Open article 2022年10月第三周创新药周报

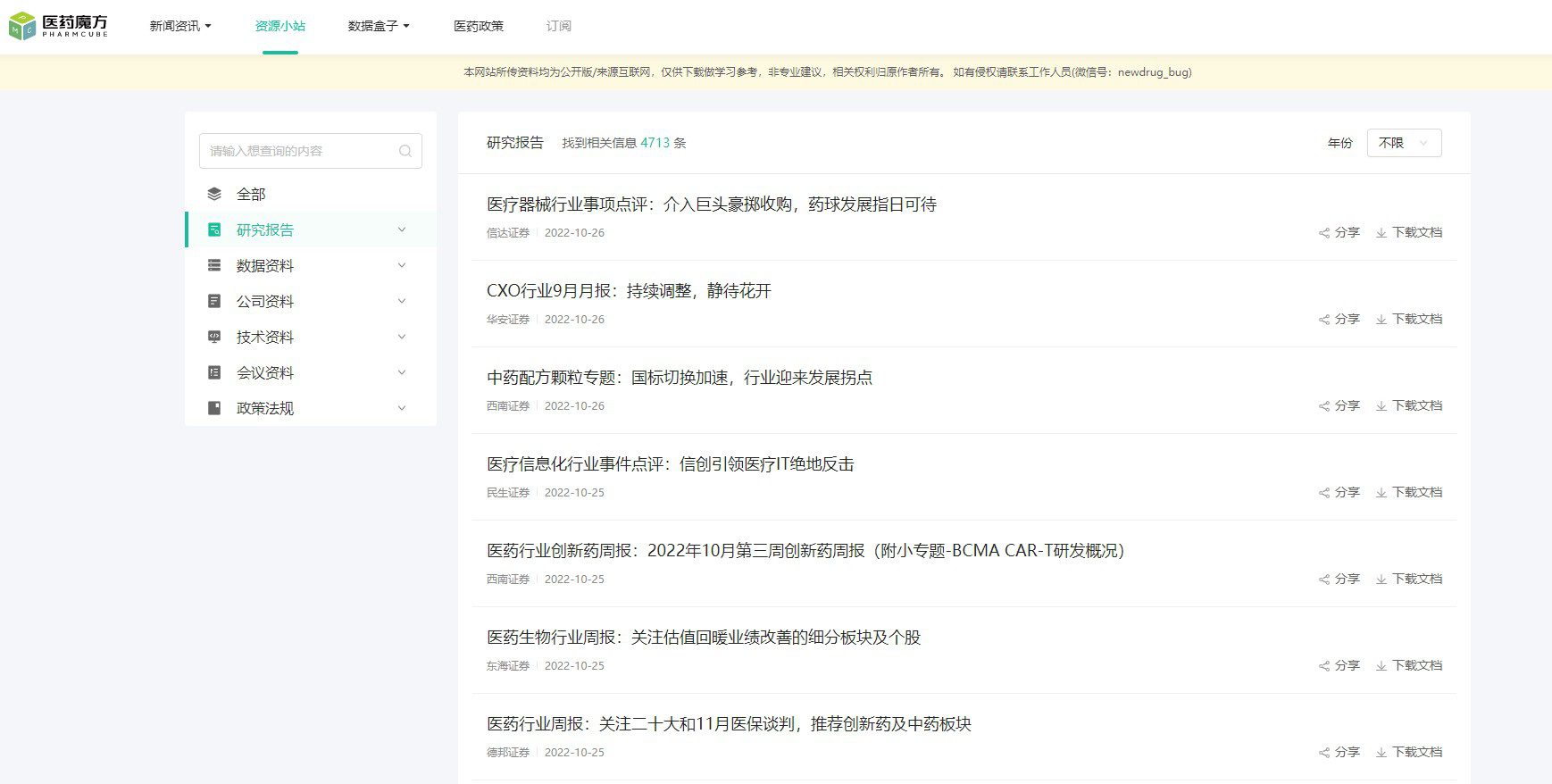click(x=805, y=551)
